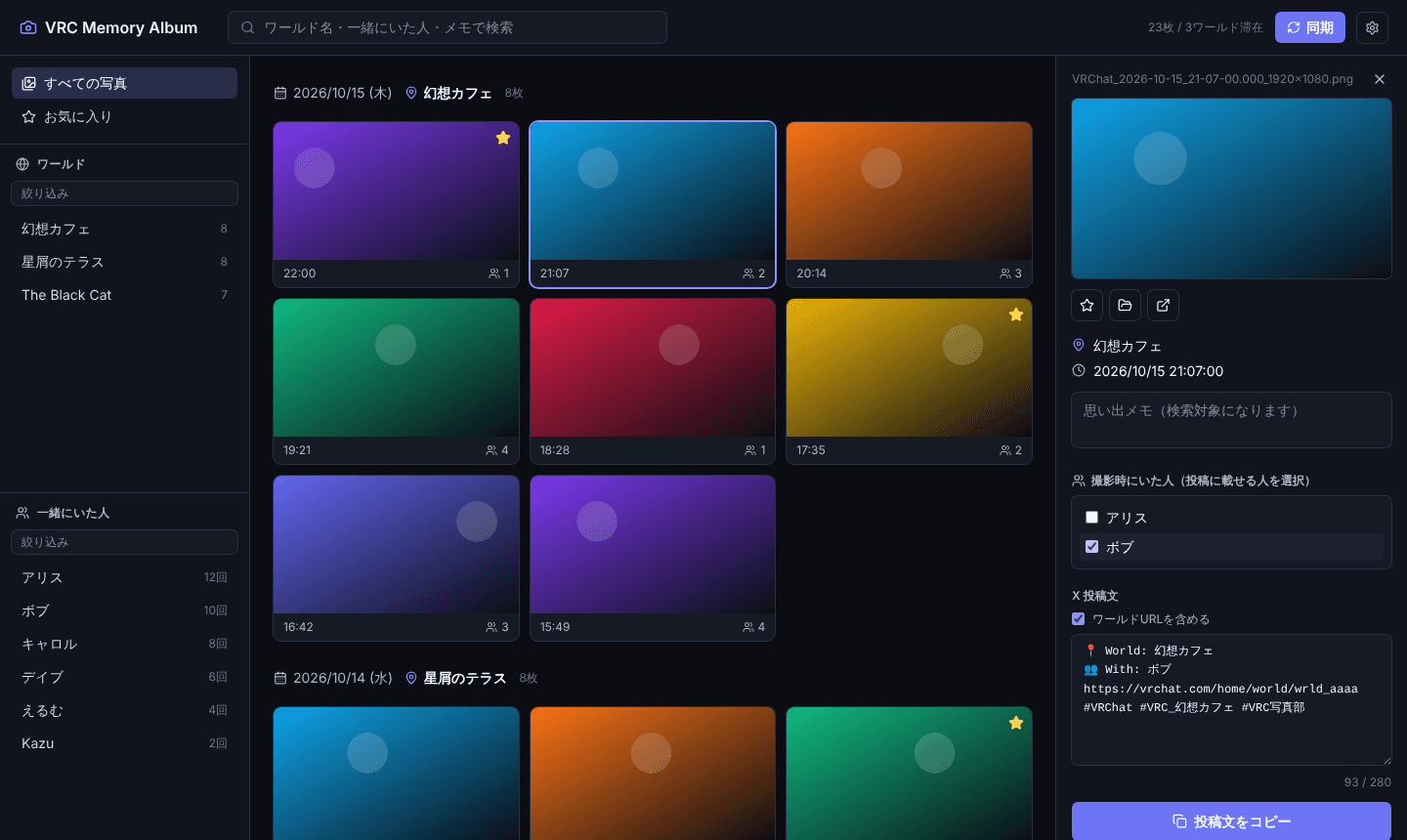The image size is (1407, 840).
Task: Filter by person Kazu
Action: click(124, 743)
